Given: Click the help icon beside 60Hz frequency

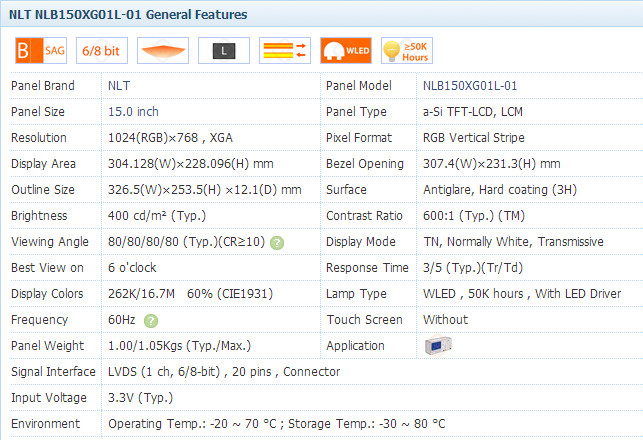Looking at the screenshot, I should tap(151, 321).
